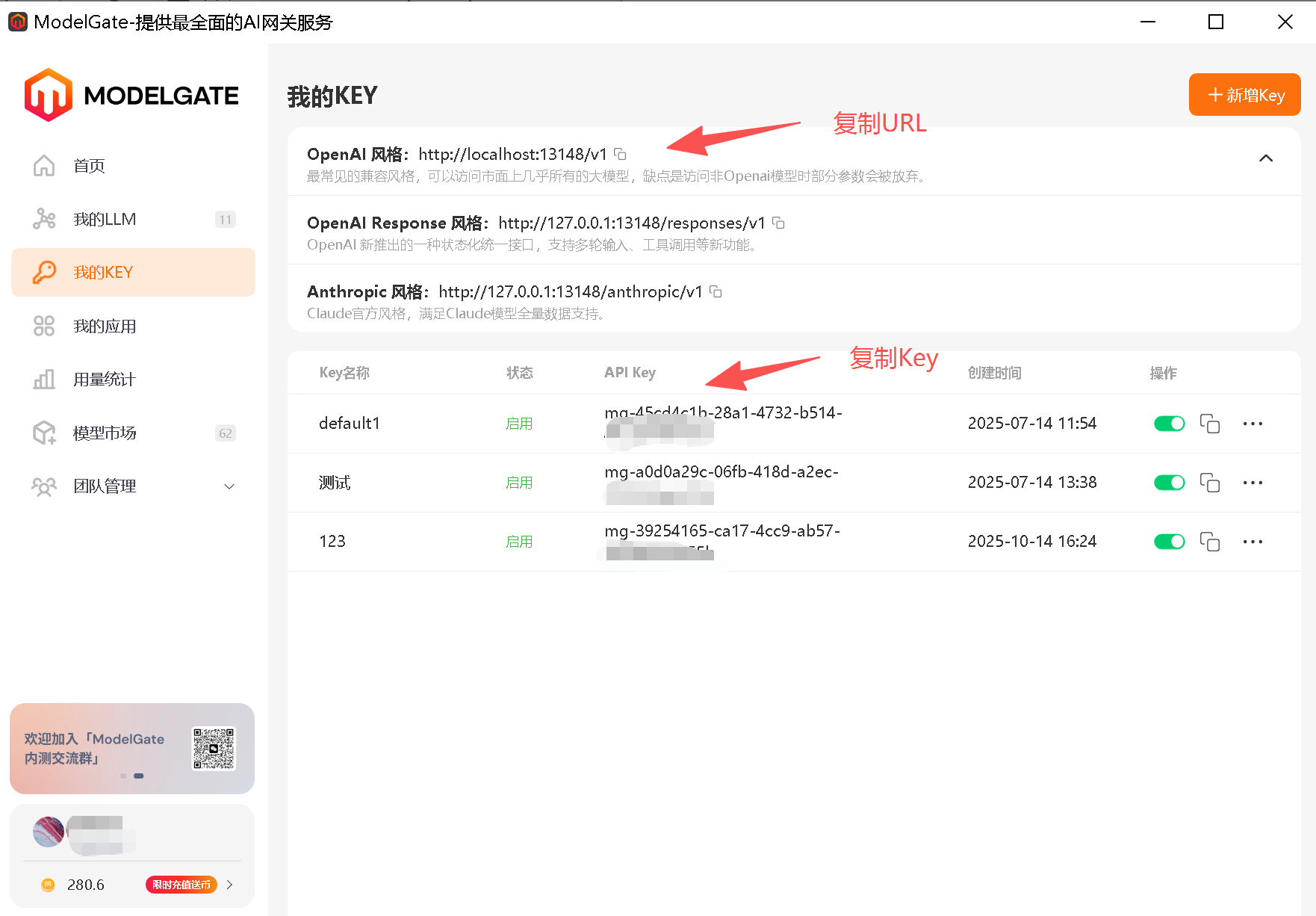Open more options for key 123

[1253, 542]
